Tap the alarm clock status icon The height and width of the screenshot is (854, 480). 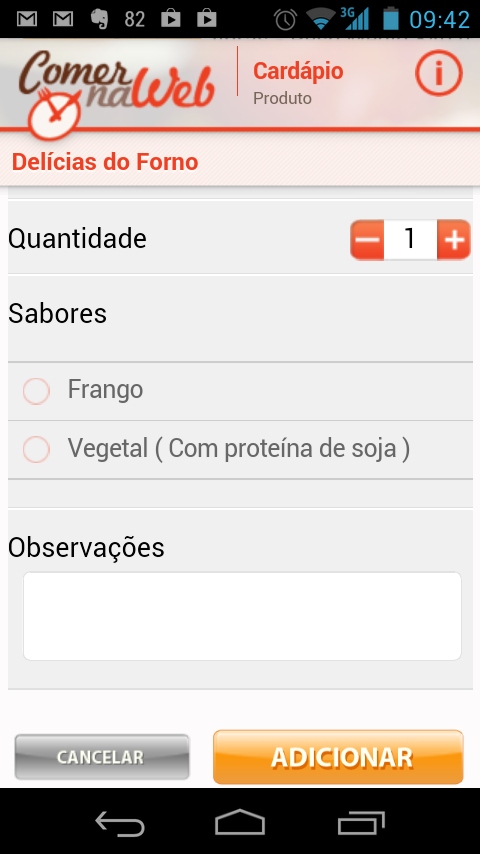pos(285,19)
